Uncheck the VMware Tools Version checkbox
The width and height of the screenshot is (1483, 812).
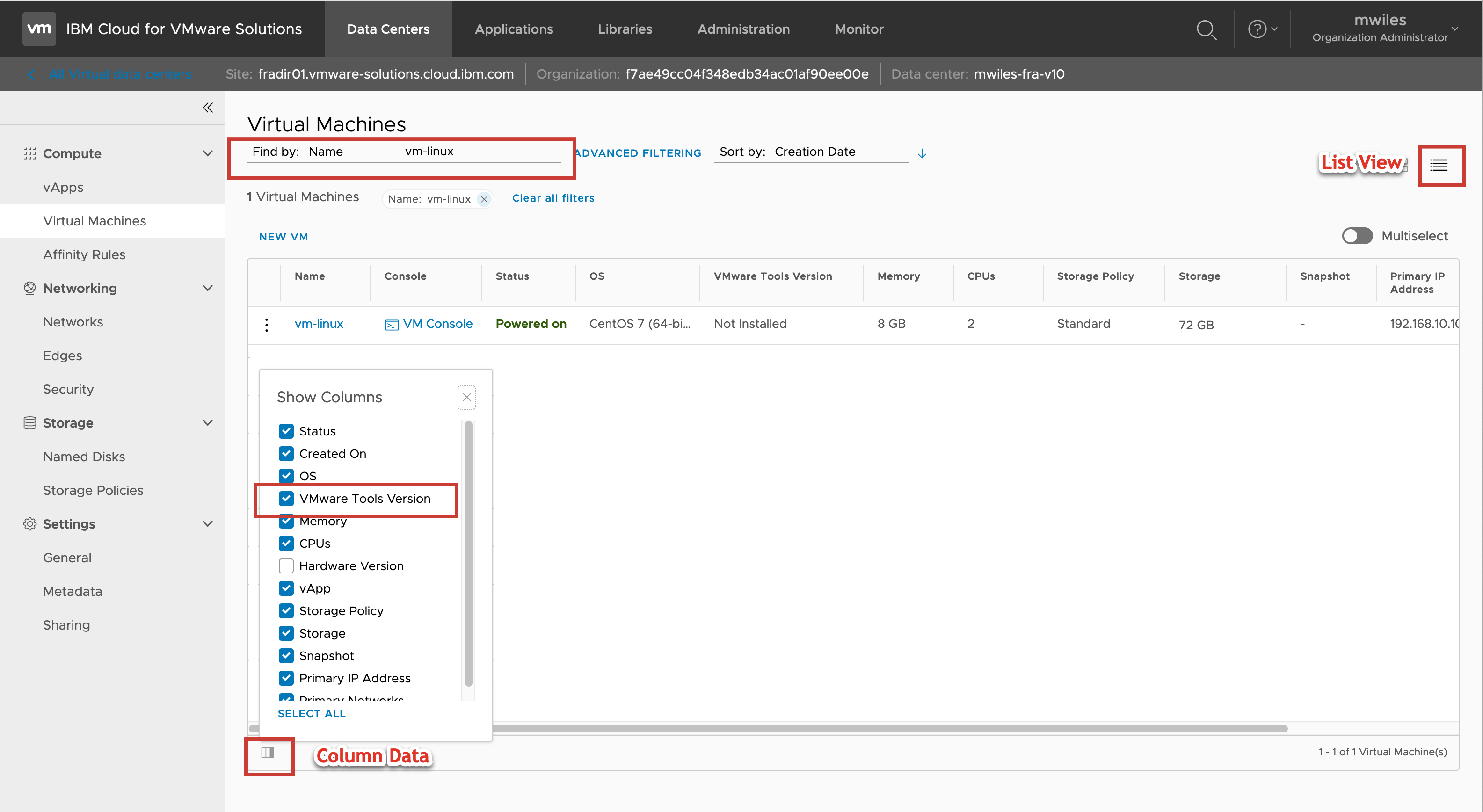point(286,498)
